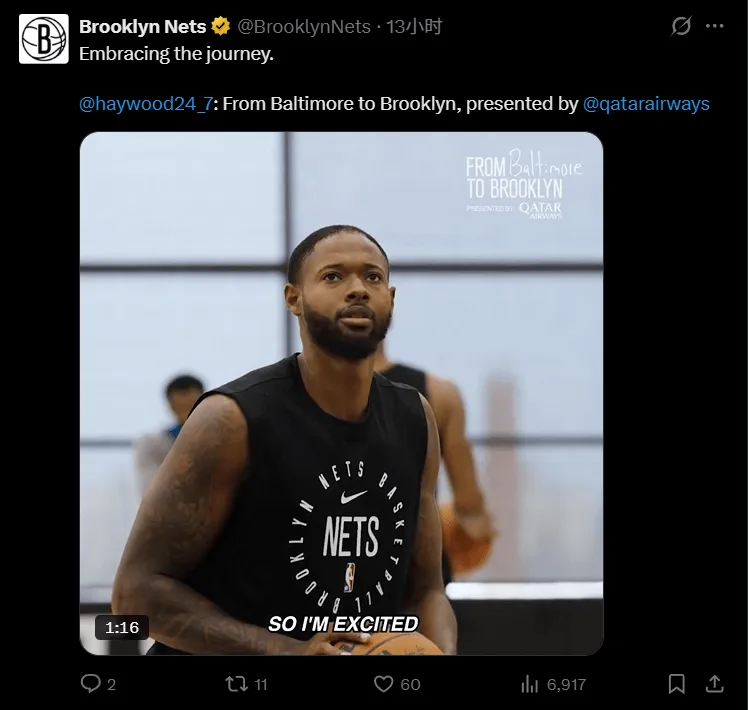
Task: Click the @BrooklynNets handle
Action: click(304, 27)
